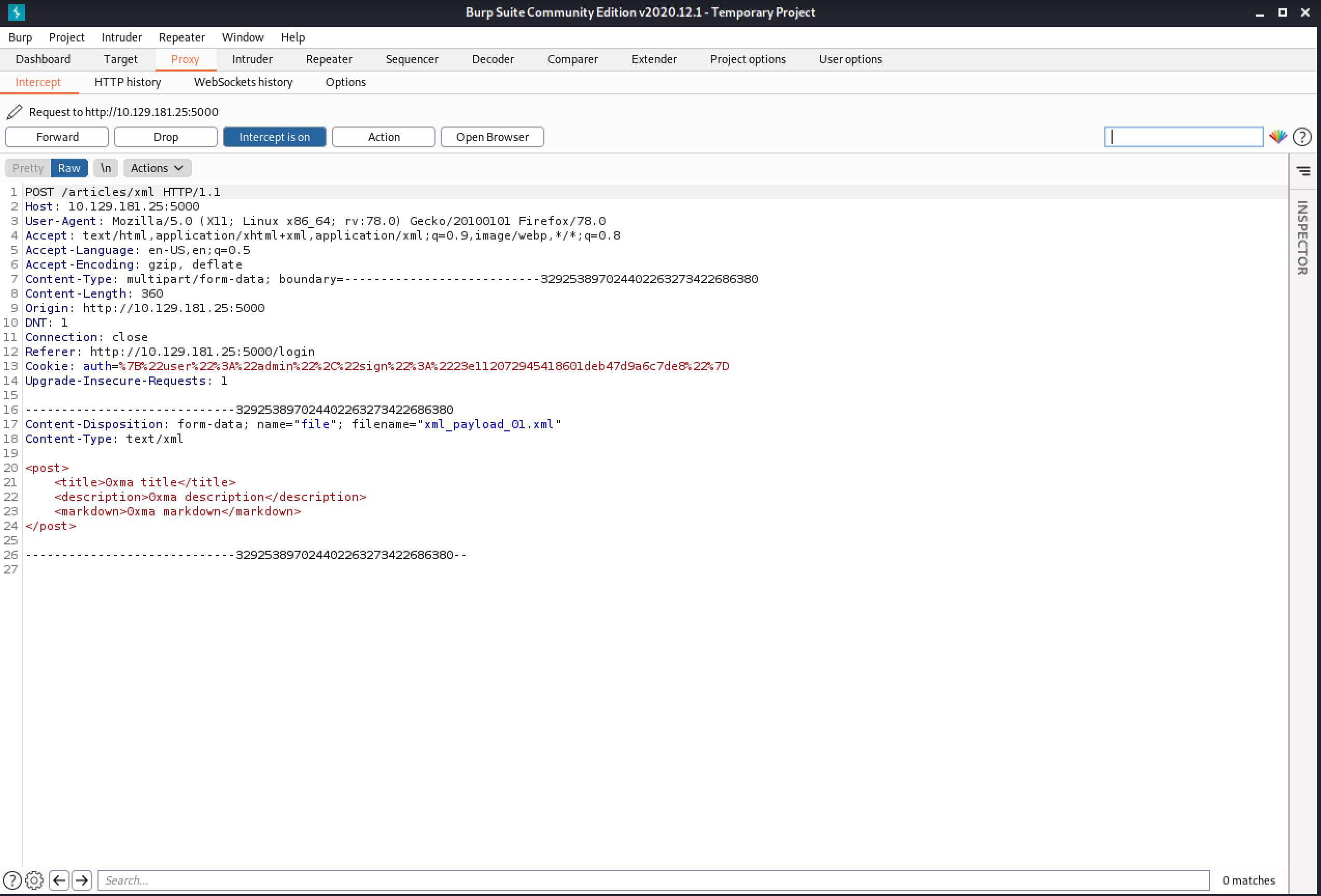Open the Window menu
The height and width of the screenshot is (896, 1321).
(x=243, y=37)
